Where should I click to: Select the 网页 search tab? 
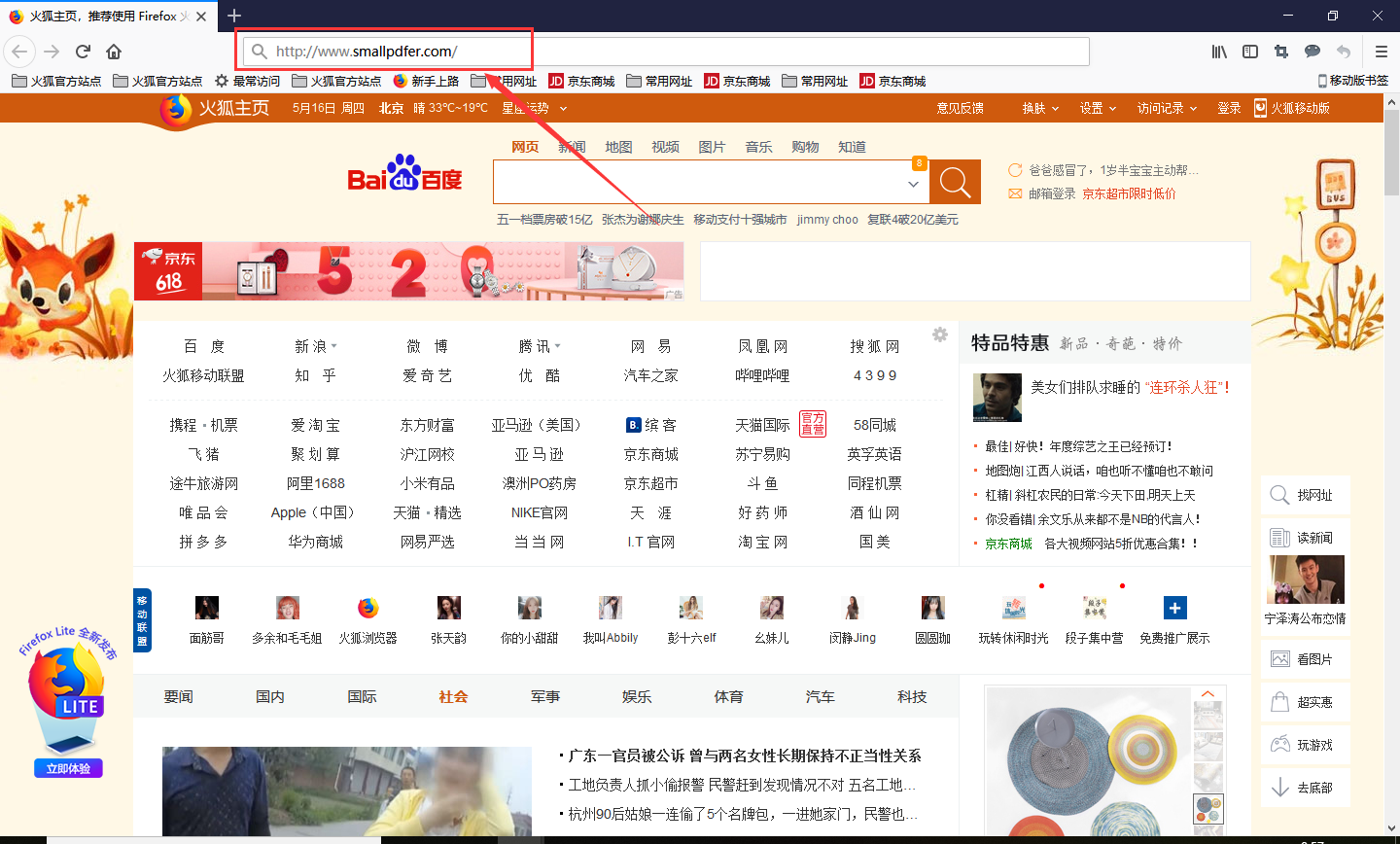pyautogui.click(x=525, y=147)
